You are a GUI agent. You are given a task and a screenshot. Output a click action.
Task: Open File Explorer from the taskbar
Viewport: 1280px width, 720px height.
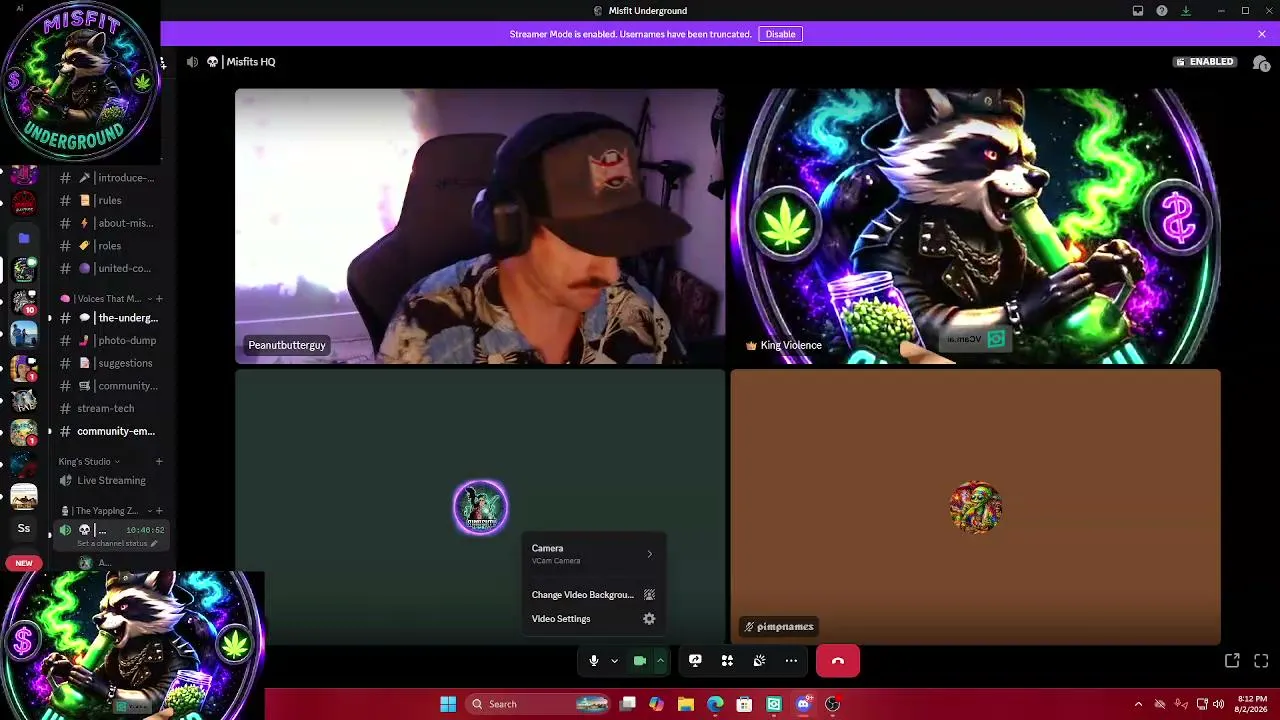pyautogui.click(x=686, y=704)
